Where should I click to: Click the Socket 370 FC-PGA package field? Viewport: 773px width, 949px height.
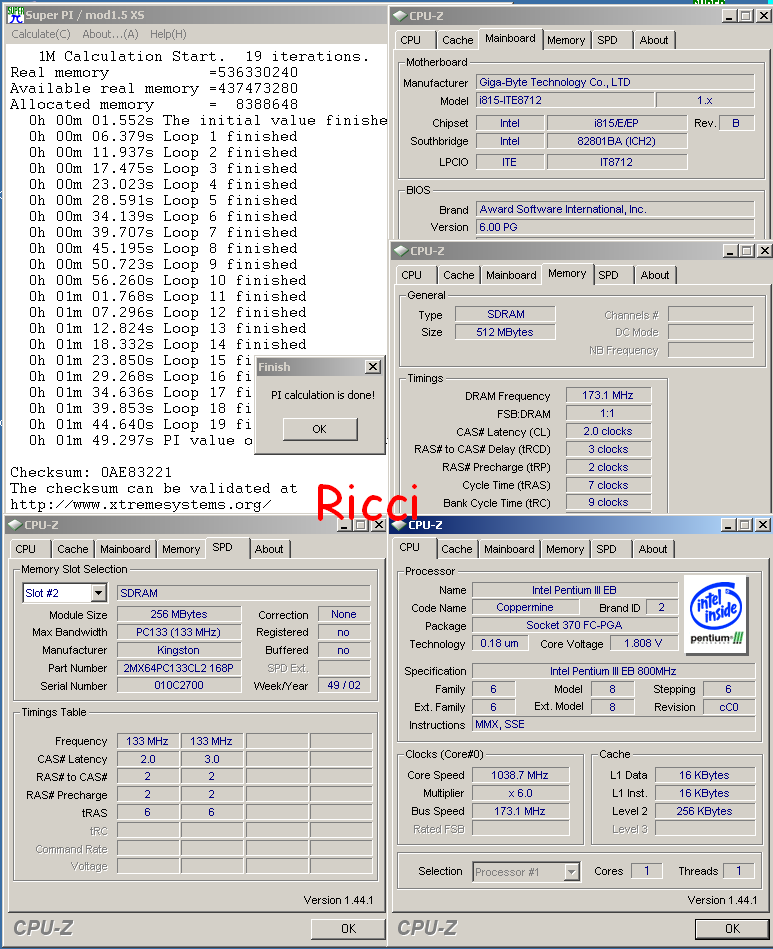tap(574, 625)
